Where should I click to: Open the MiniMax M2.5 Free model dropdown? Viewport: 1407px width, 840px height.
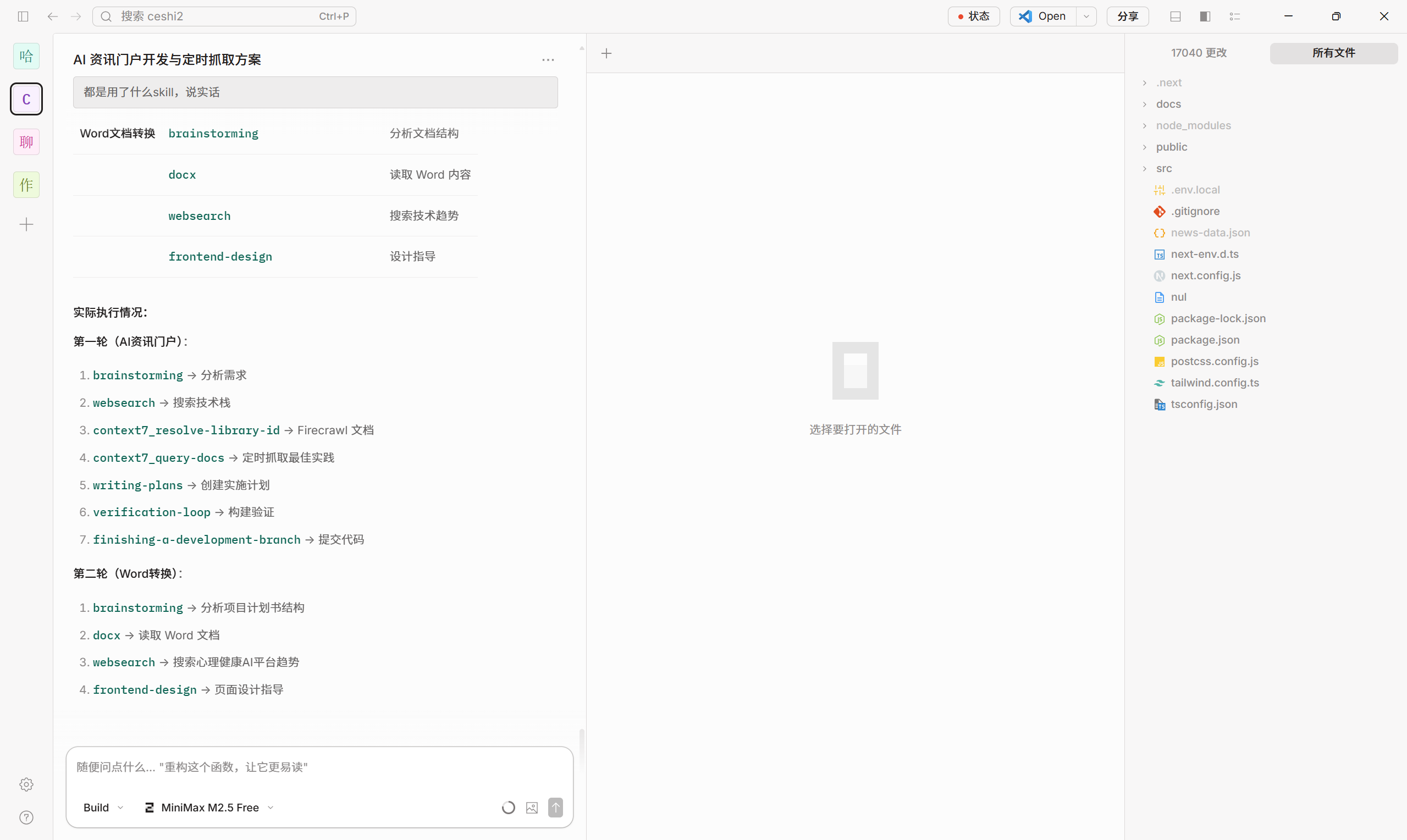(x=208, y=807)
